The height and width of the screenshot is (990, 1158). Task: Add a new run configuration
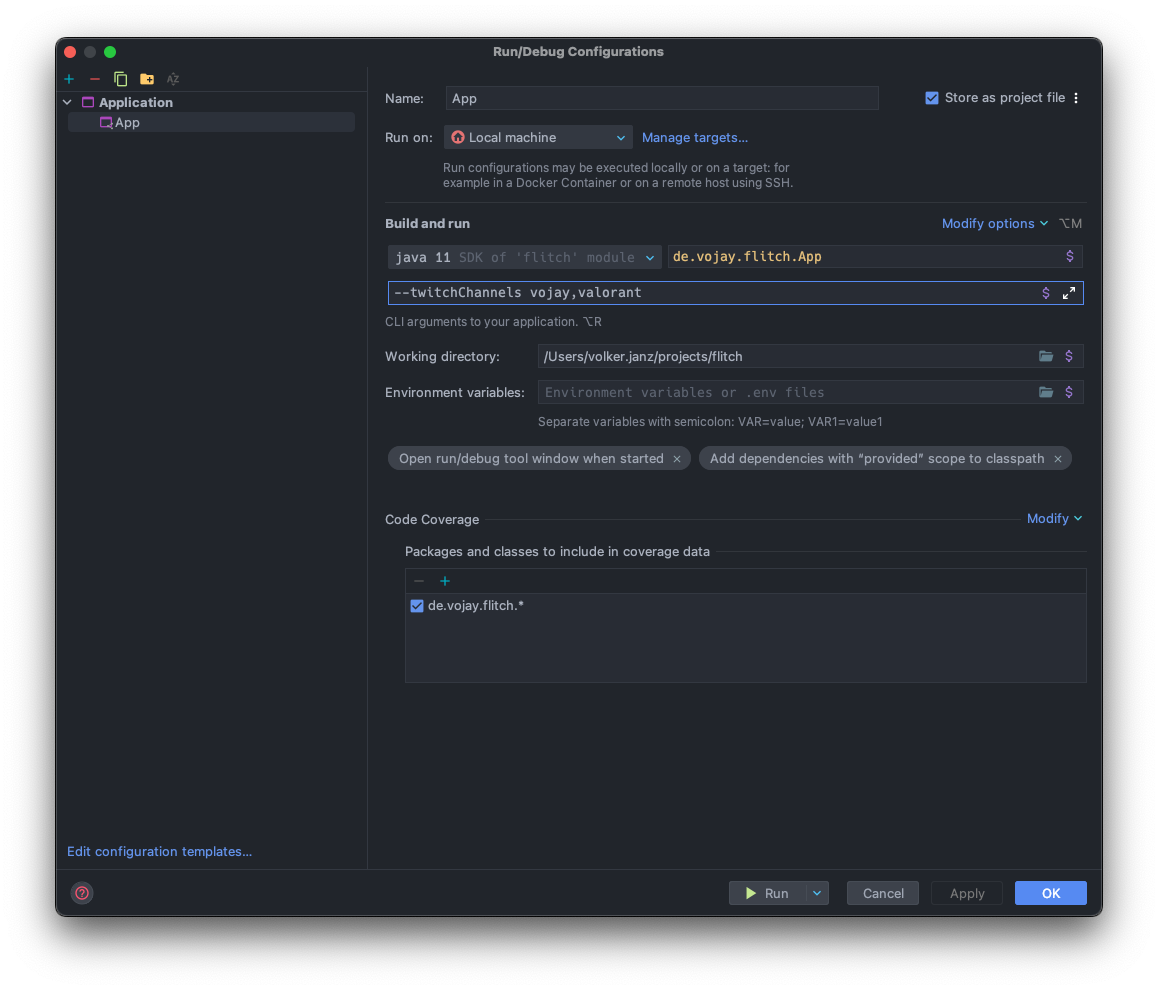pyautogui.click(x=69, y=79)
